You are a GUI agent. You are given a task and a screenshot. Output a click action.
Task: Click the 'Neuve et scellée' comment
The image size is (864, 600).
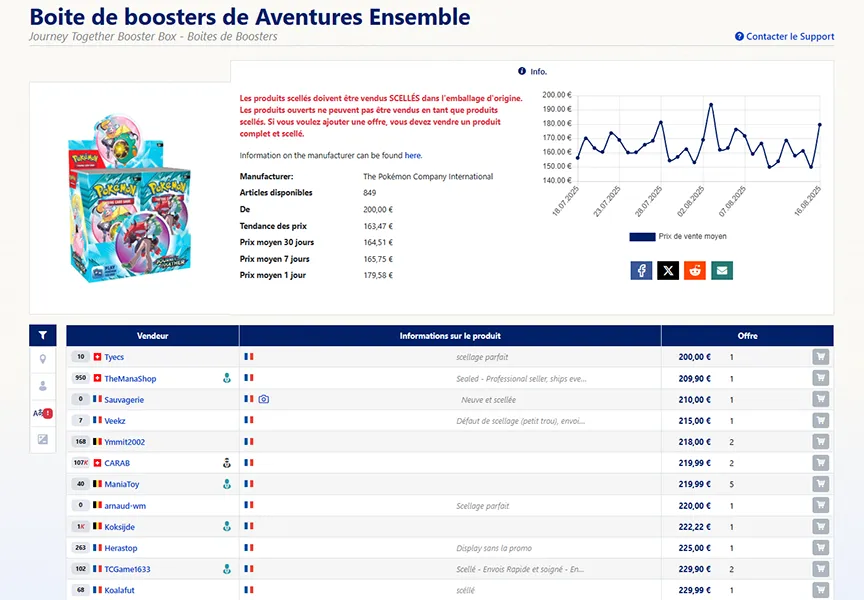(488, 400)
